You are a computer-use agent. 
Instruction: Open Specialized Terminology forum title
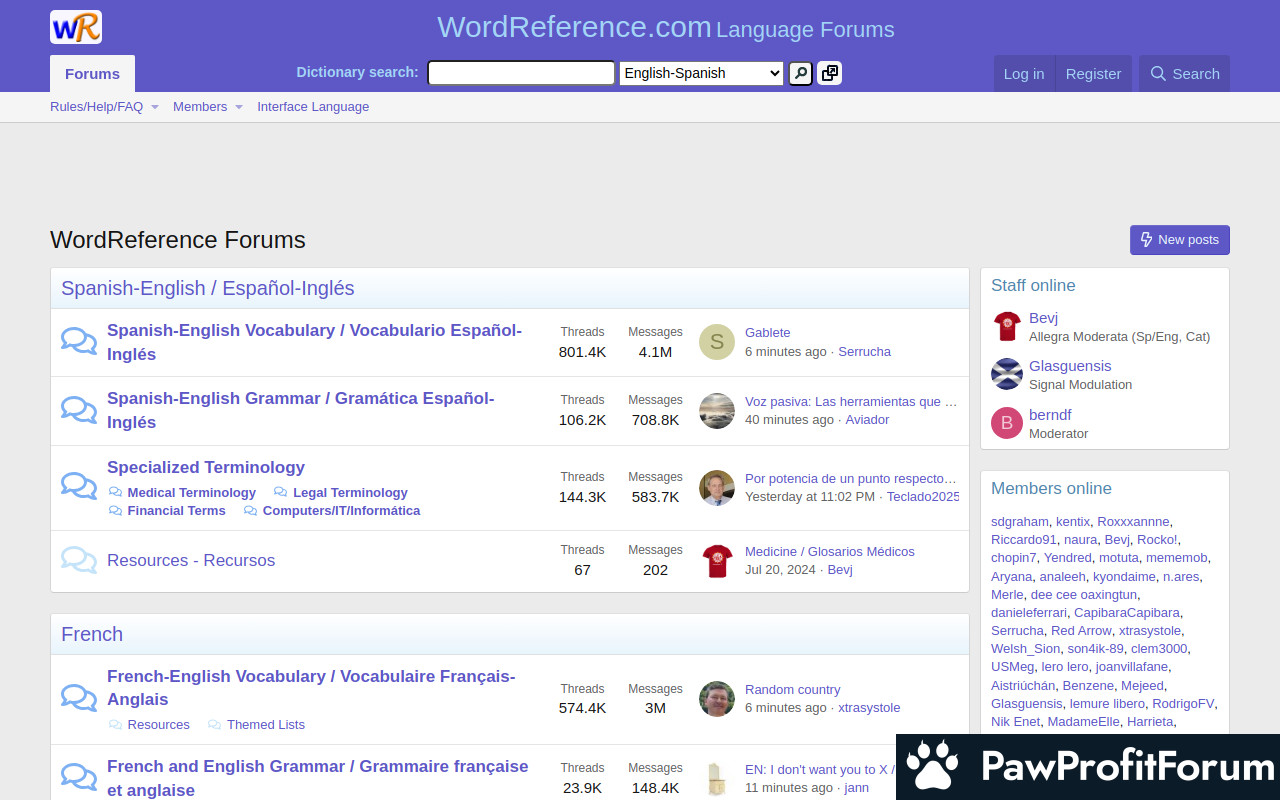pos(206,467)
